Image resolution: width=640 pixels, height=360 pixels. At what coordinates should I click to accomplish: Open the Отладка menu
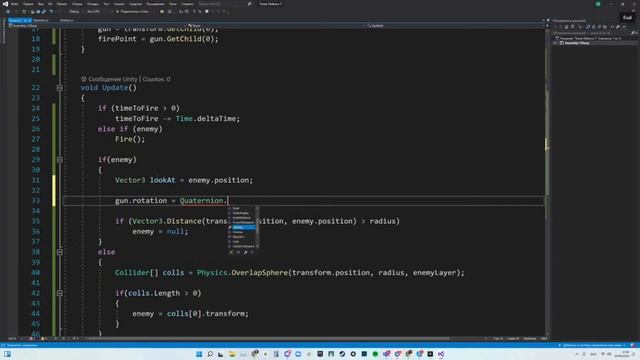[93, 4]
